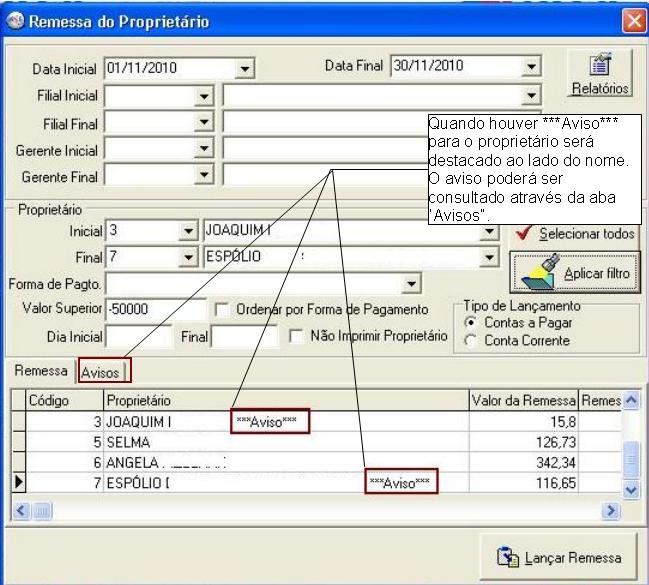Screen dimensions: 649x585
Task: Click the Valor Superior input field
Action: point(155,310)
